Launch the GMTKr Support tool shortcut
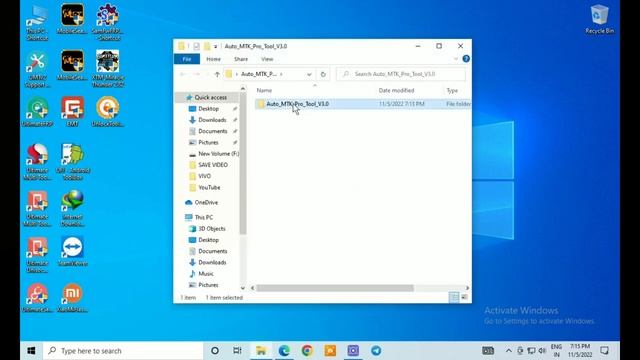 click(37, 69)
